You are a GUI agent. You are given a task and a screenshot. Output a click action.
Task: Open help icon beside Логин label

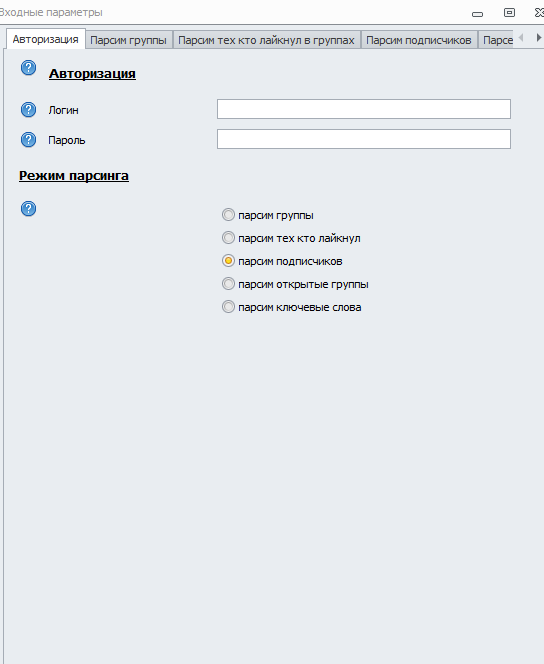point(28,110)
